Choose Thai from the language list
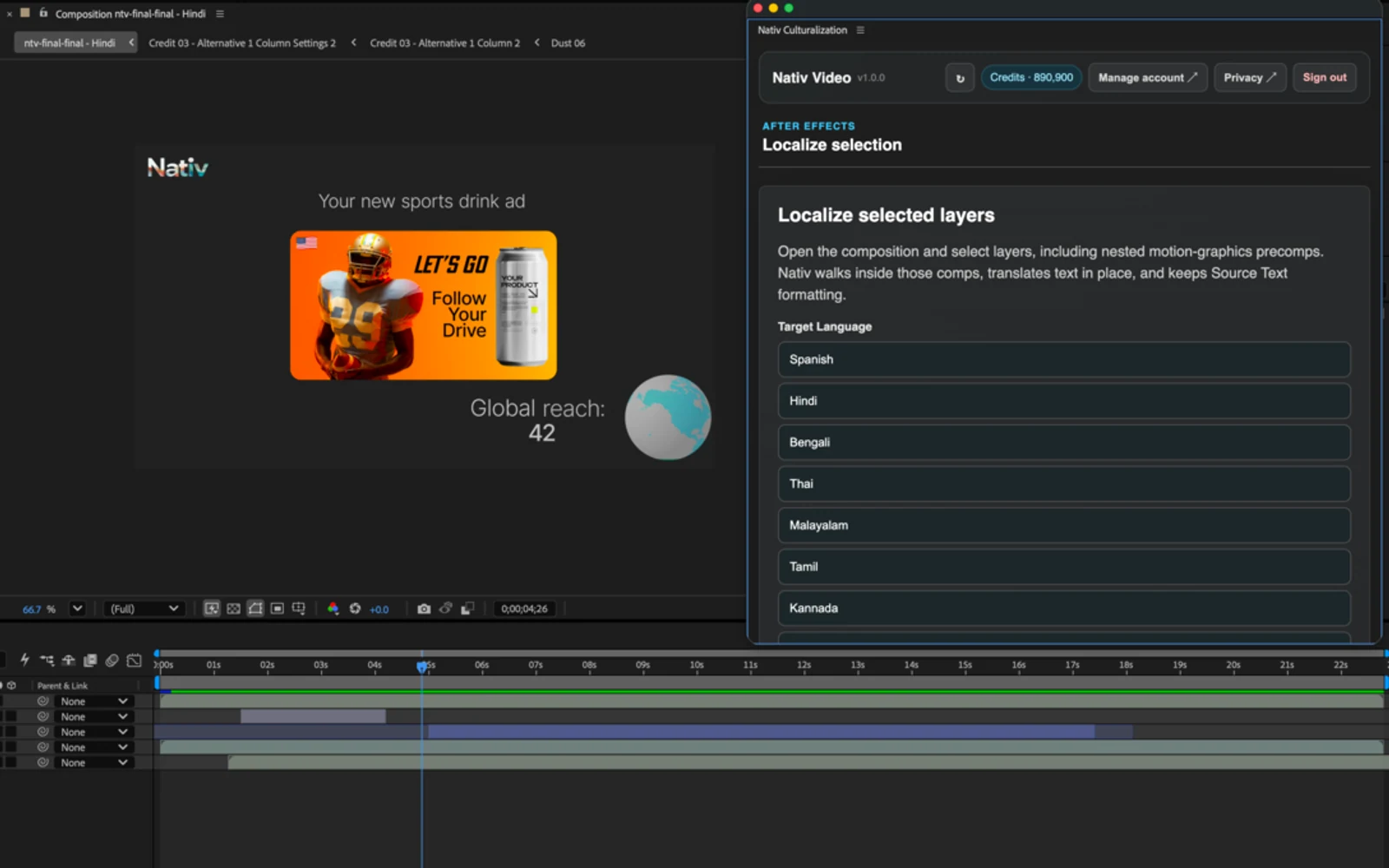The height and width of the screenshot is (868, 1389). point(1064,483)
